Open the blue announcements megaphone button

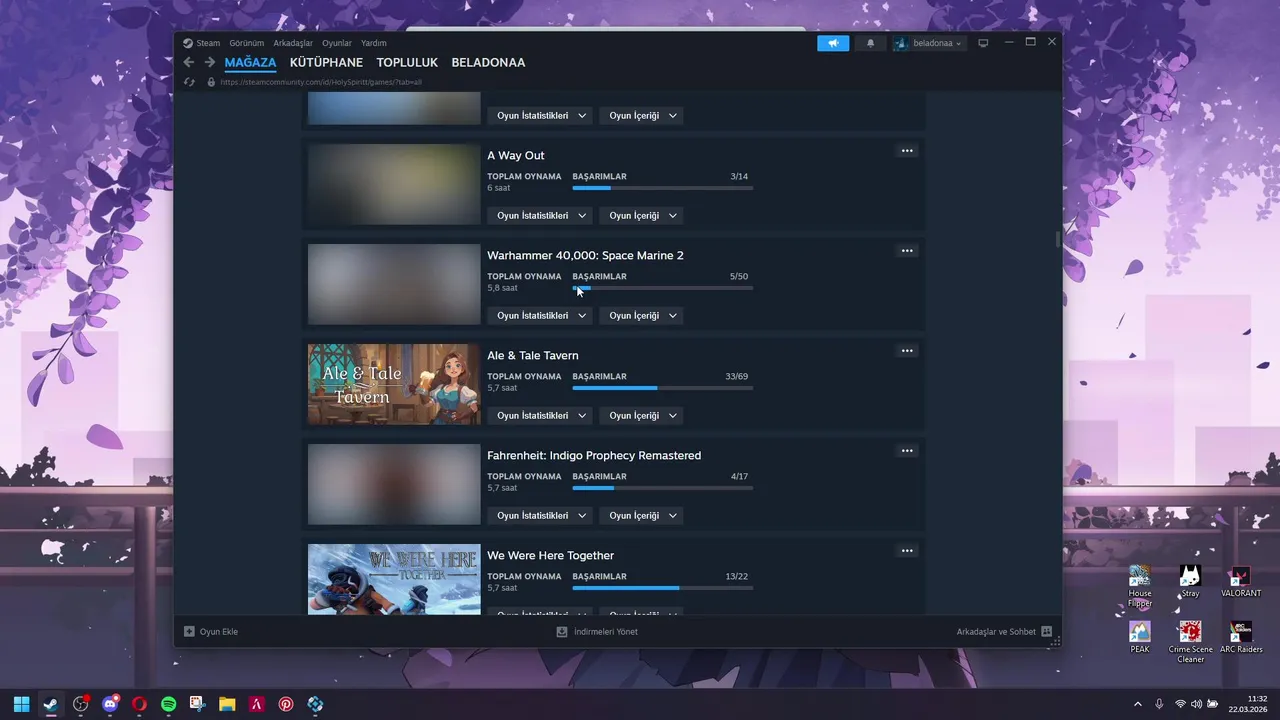pos(833,43)
